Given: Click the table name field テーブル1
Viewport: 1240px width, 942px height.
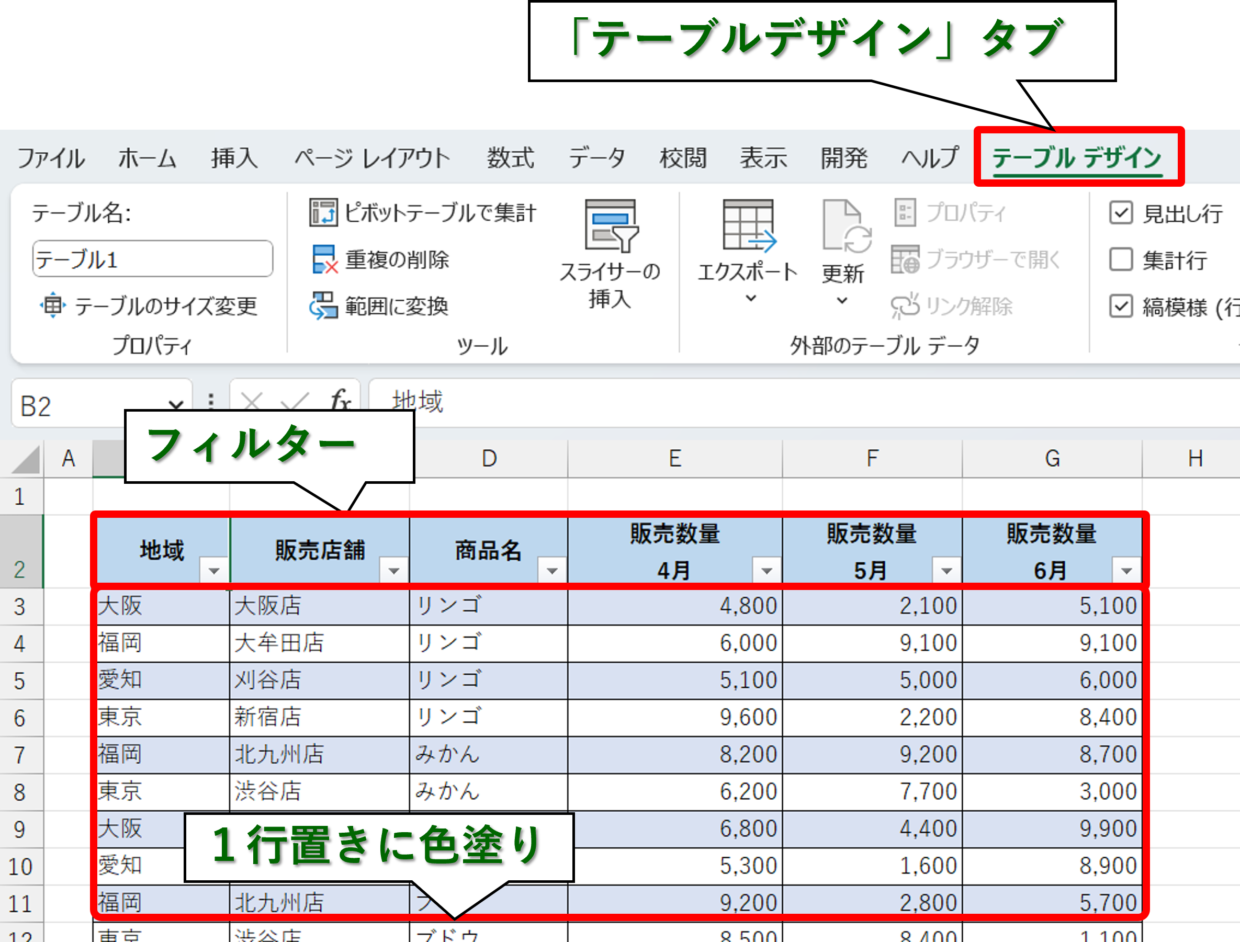Looking at the screenshot, I should 152,259.
